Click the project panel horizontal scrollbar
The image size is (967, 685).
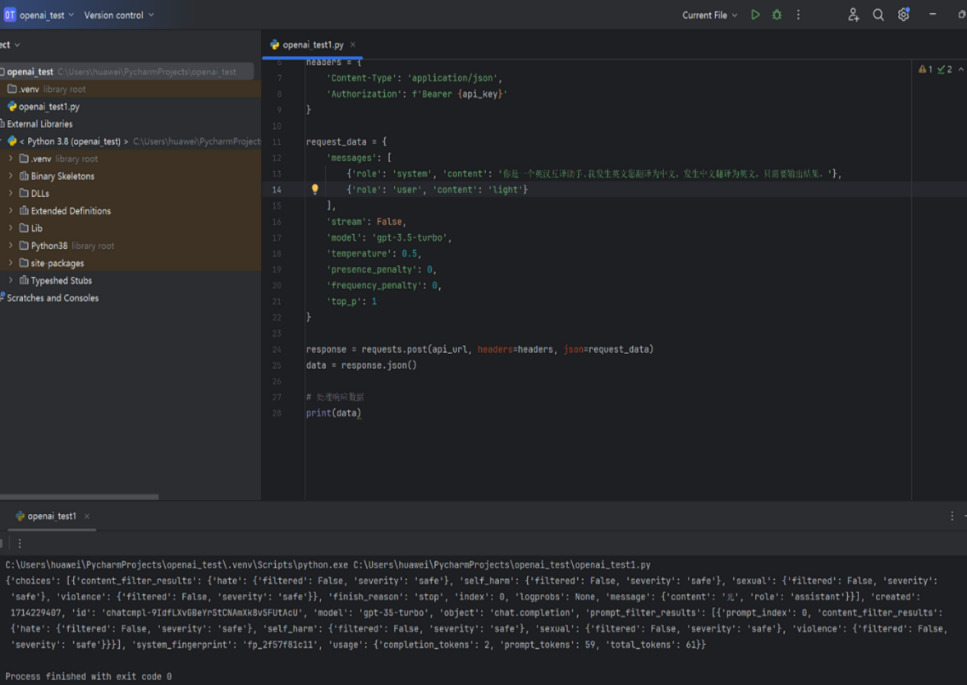click(79, 496)
